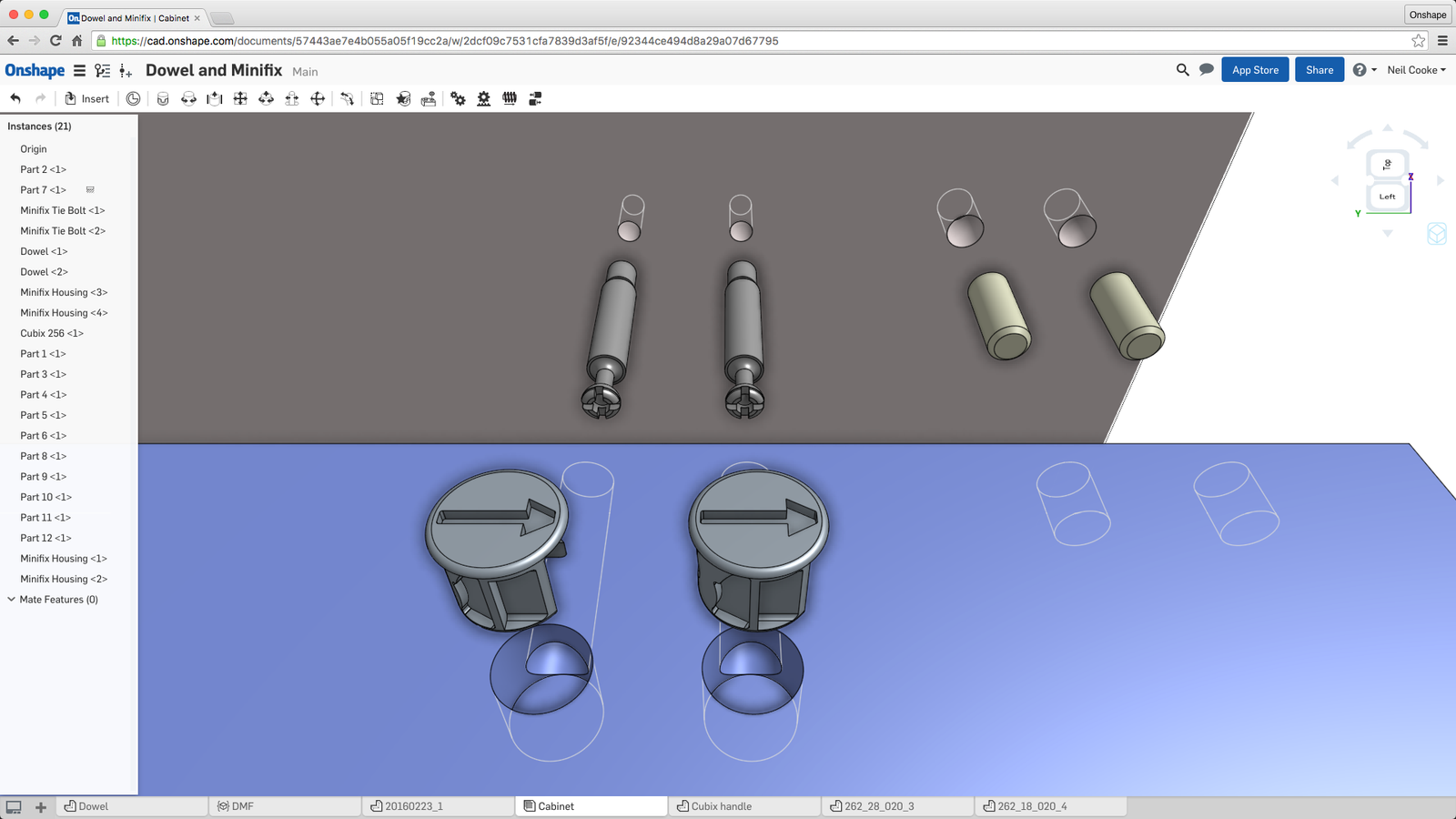Image resolution: width=1456 pixels, height=819 pixels.
Task: Open the Help dropdown menu
Action: coord(1363,70)
